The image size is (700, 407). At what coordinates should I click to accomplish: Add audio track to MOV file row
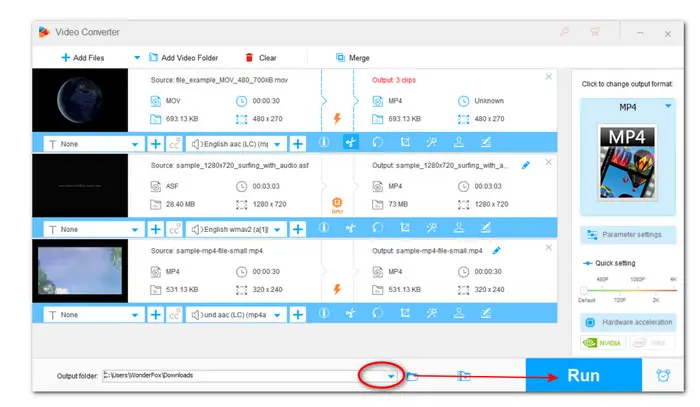click(x=298, y=144)
